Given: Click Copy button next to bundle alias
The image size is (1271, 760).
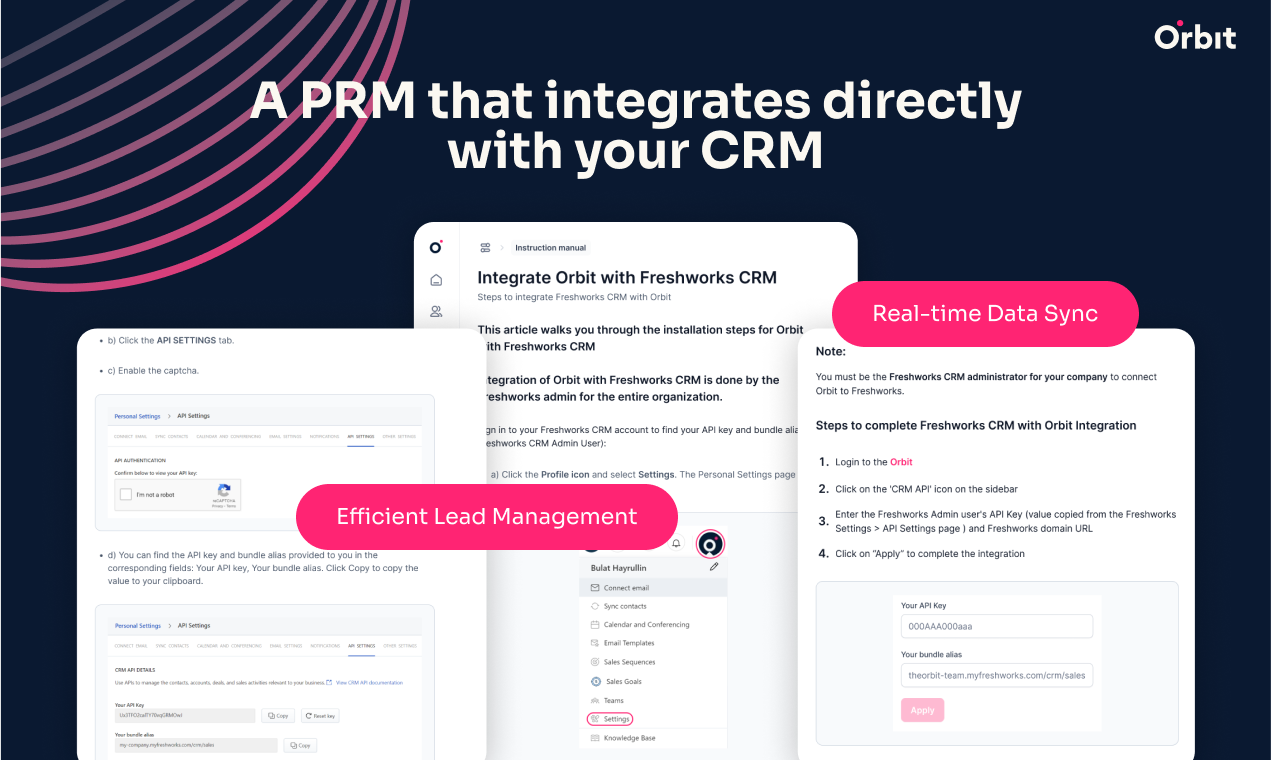Looking at the screenshot, I should click(x=300, y=745).
